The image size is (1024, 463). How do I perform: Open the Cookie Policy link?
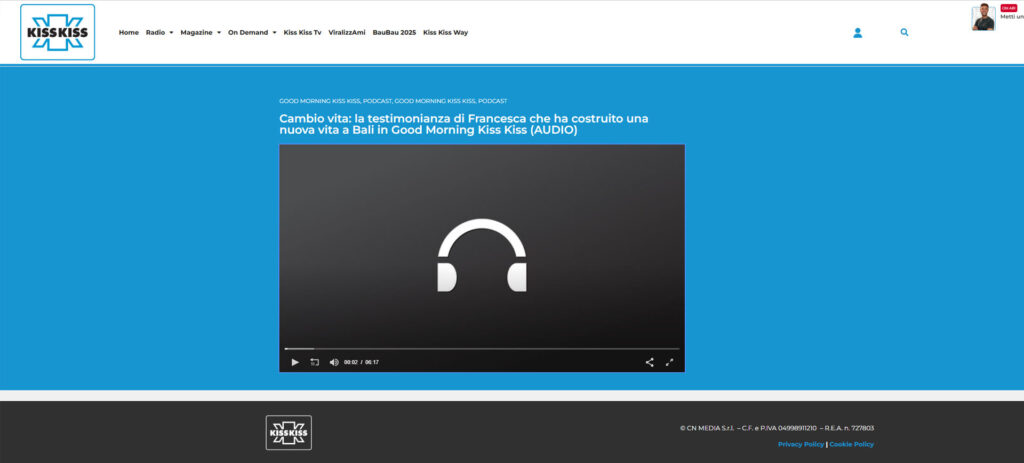pos(851,444)
